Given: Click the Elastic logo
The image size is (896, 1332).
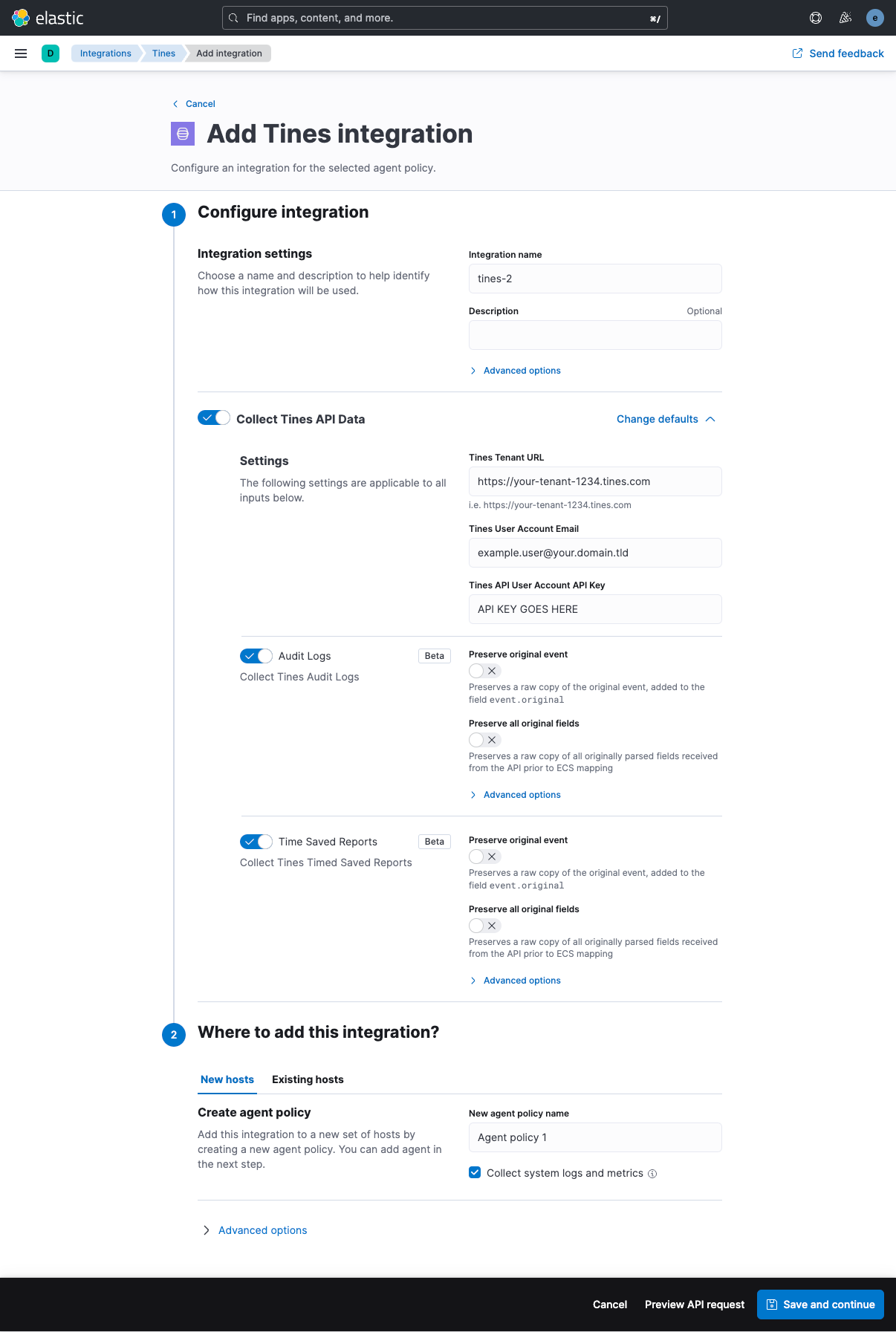Looking at the screenshot, I should click(x=48, y=18).
